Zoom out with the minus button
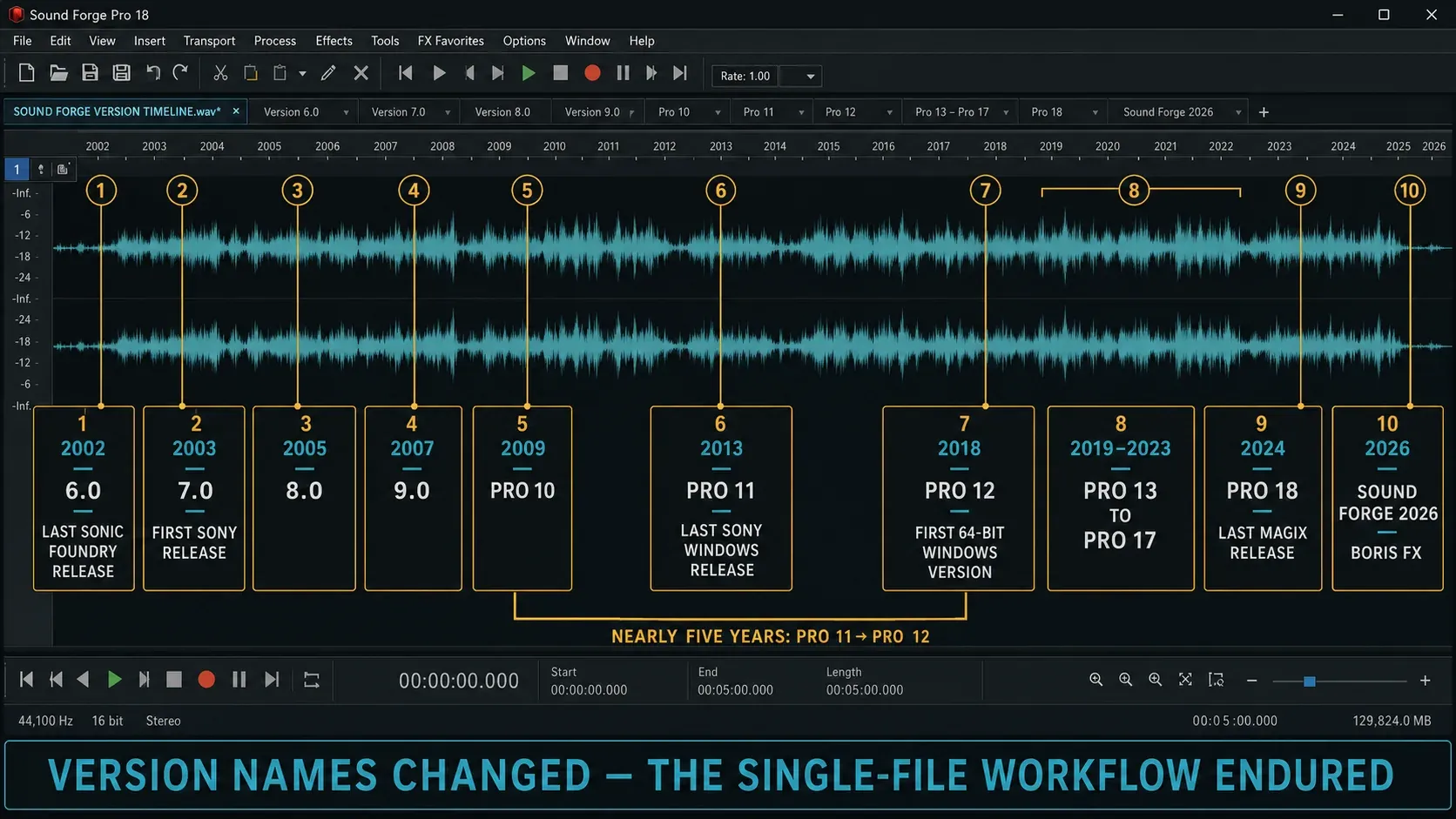Viewport: 1456px width, 819px height. [x=1251, y=681]
